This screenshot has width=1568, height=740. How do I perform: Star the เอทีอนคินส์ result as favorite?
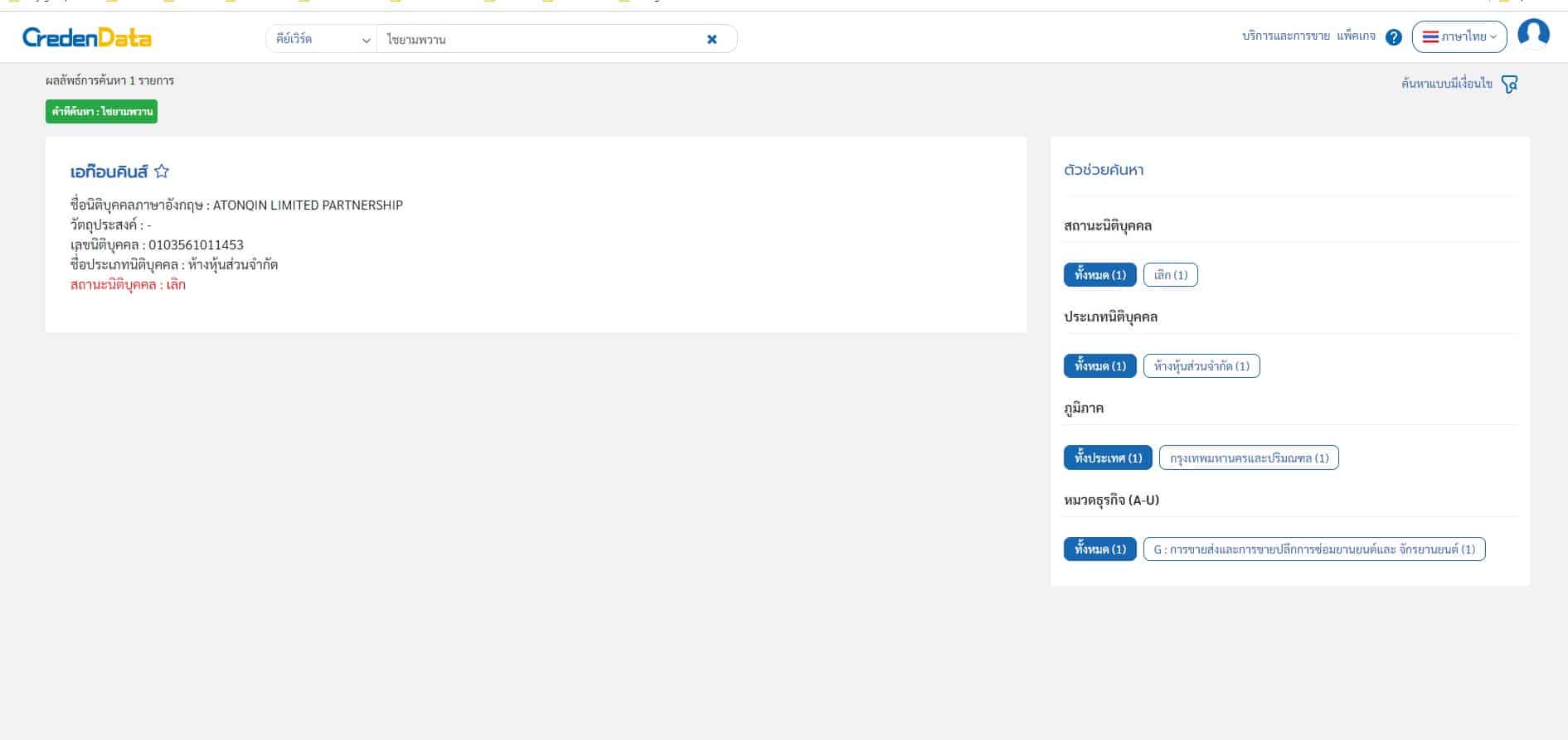pos(162,172)
